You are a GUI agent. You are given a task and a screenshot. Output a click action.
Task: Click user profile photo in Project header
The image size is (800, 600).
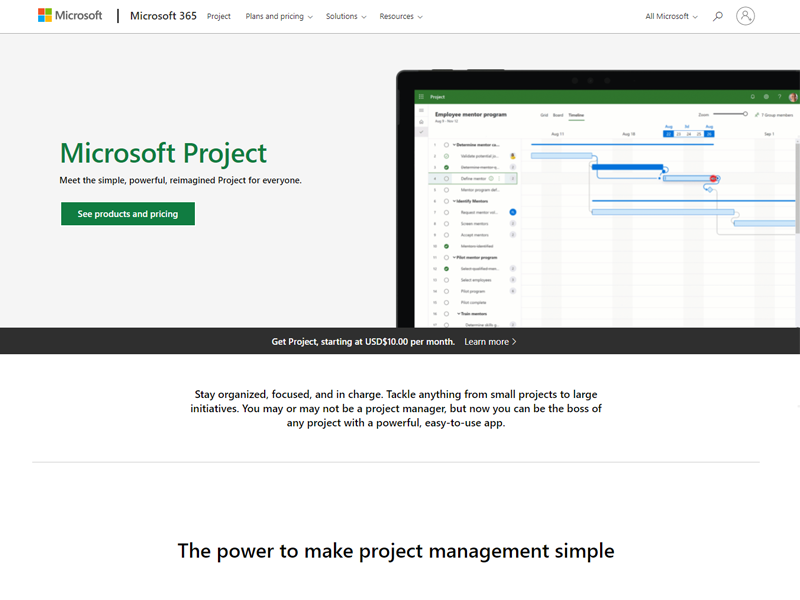(x=792, y=97)
